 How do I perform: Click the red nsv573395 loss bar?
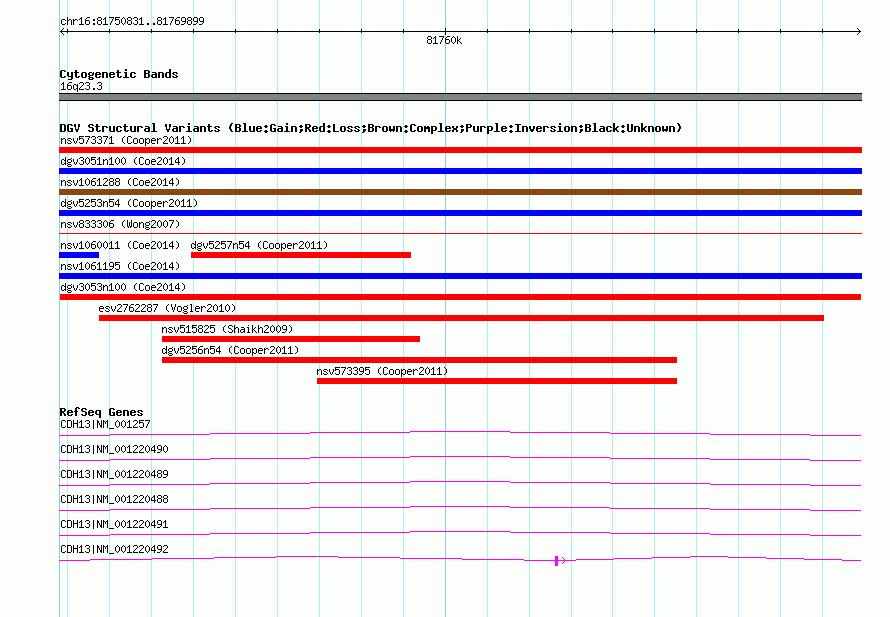click(497, 381)
